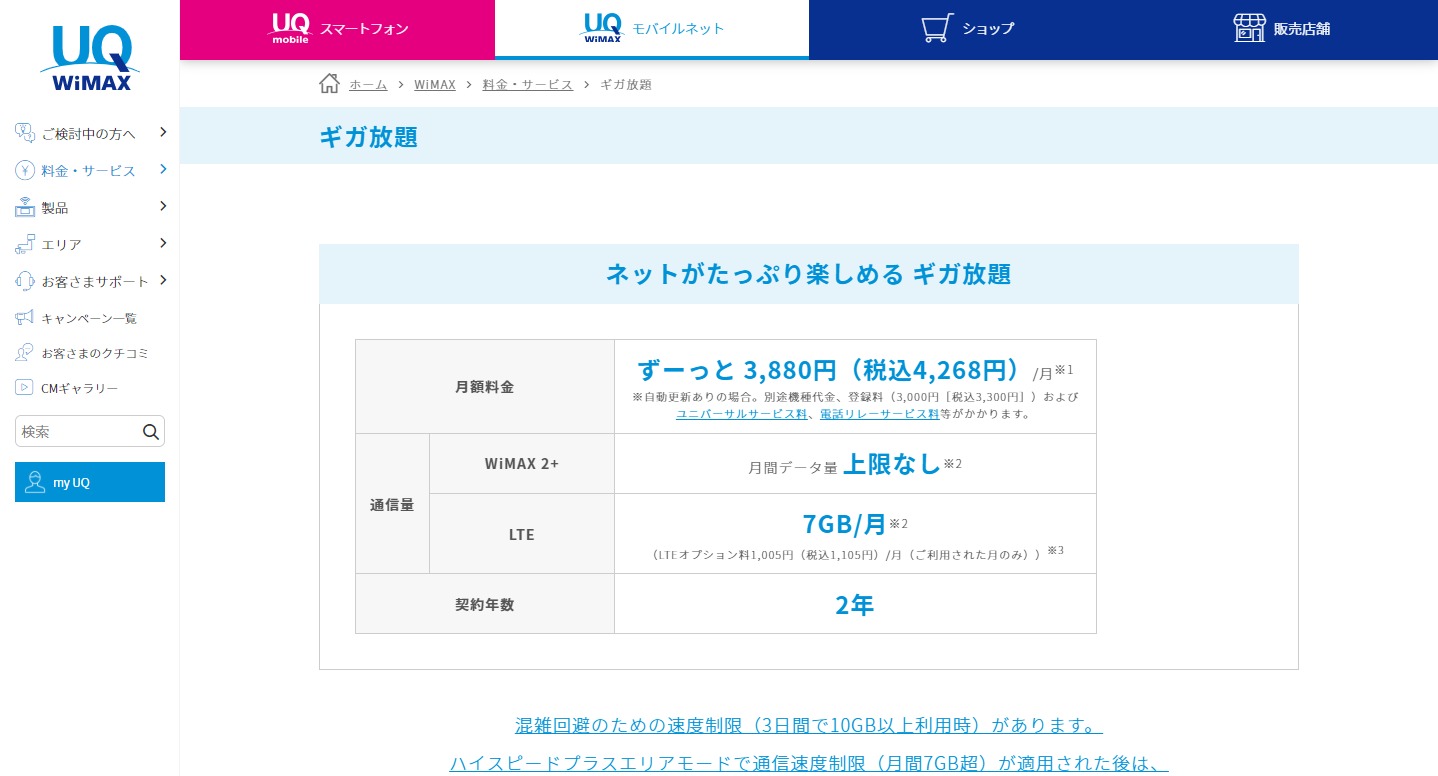Click the LTE row label

pyautogui.click(x=522, y=534)
